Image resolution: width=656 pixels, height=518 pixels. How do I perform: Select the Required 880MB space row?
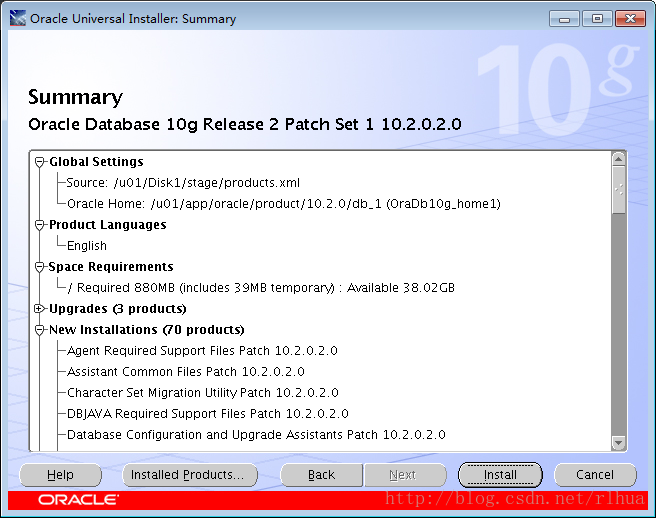[261, 288]
